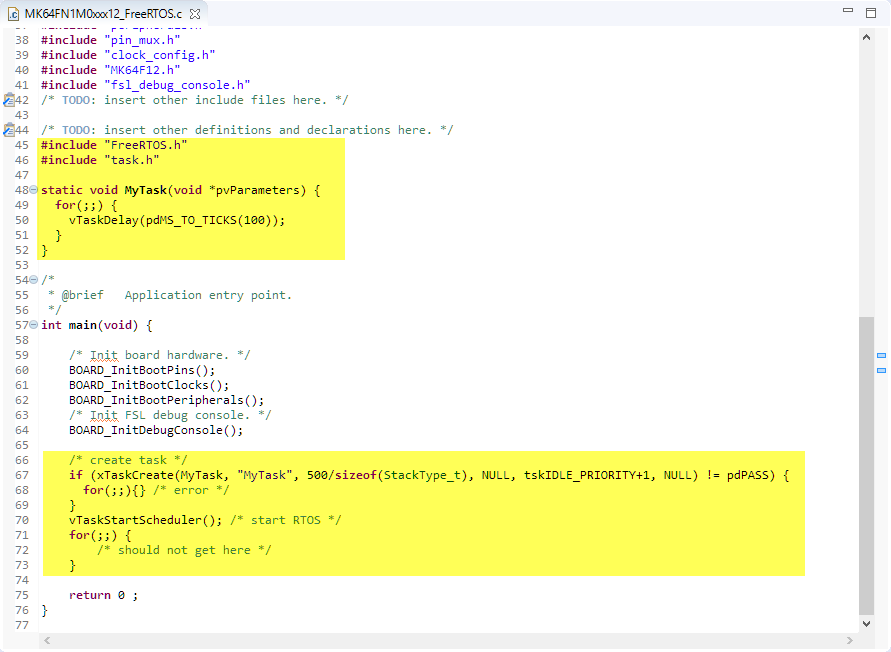Image resolution: width=891 pixels, height=652 pixels.
Task: Place the cursor on the return 0 statement
Action: point(100,595)
